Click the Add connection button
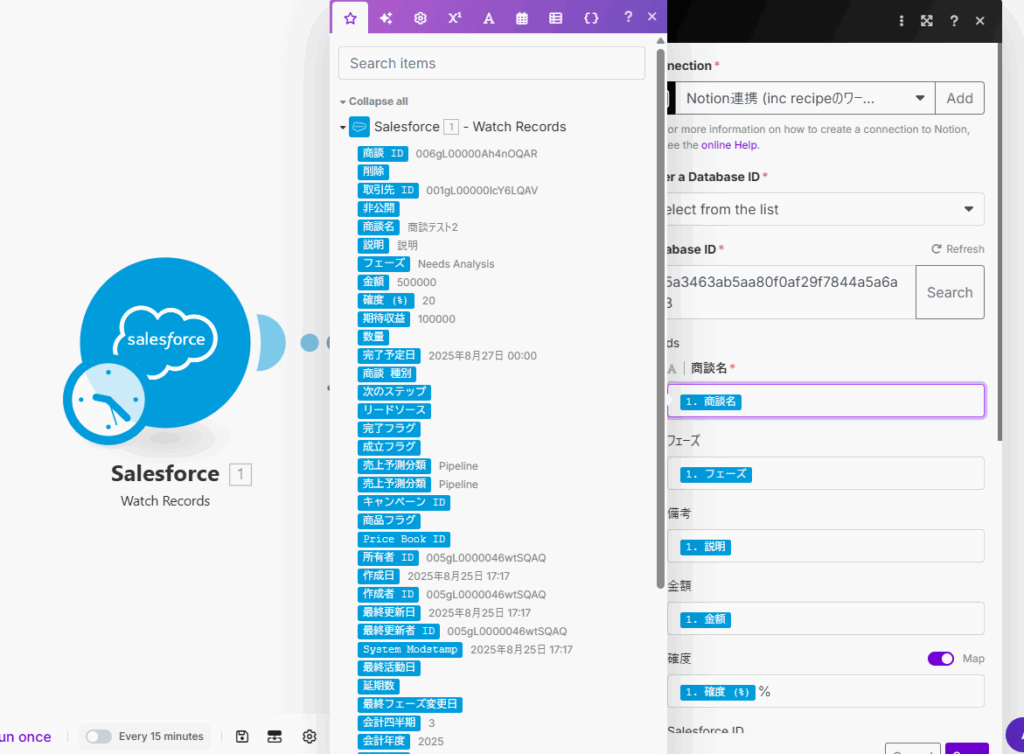Screen dimensions: 1024x754 click(x=959, y=99)
